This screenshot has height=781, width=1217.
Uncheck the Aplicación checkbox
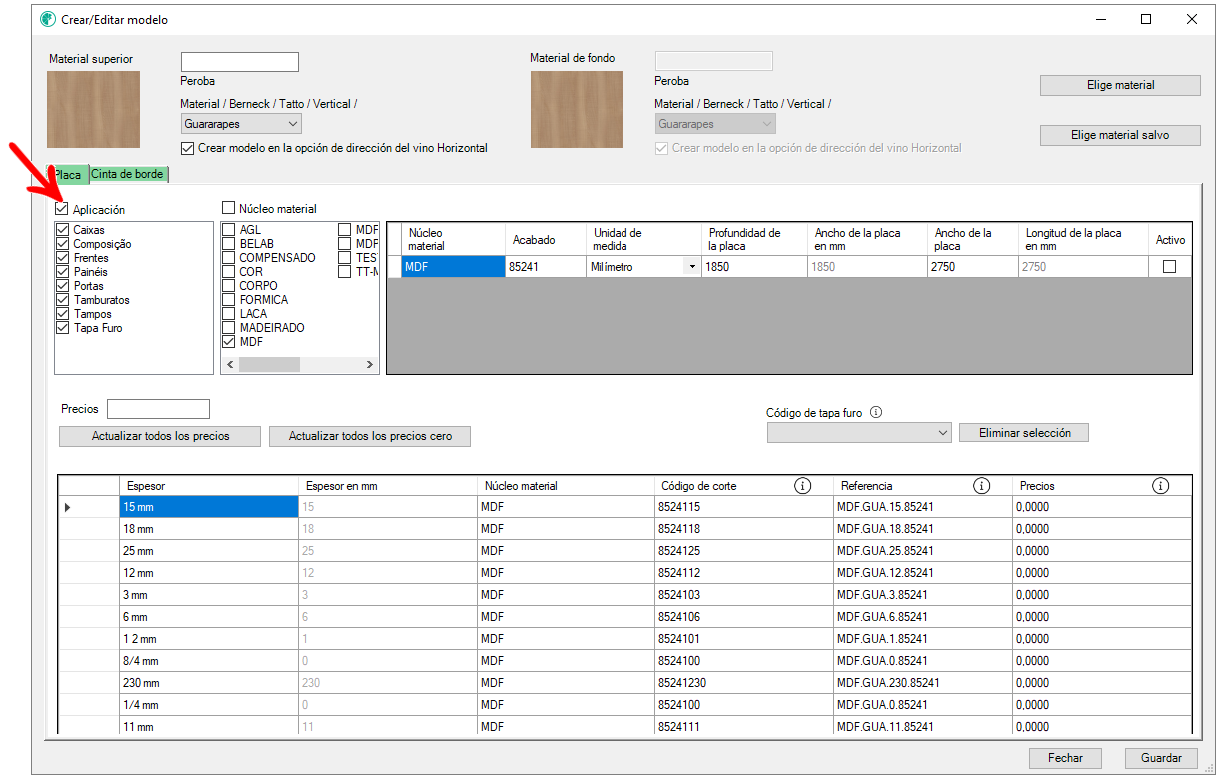[62, 210]
